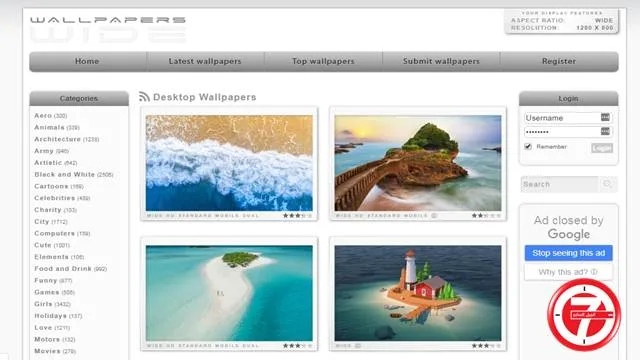Open the Girls category
640x360 pixels.
pyautogui.click(x=53, y=304)
